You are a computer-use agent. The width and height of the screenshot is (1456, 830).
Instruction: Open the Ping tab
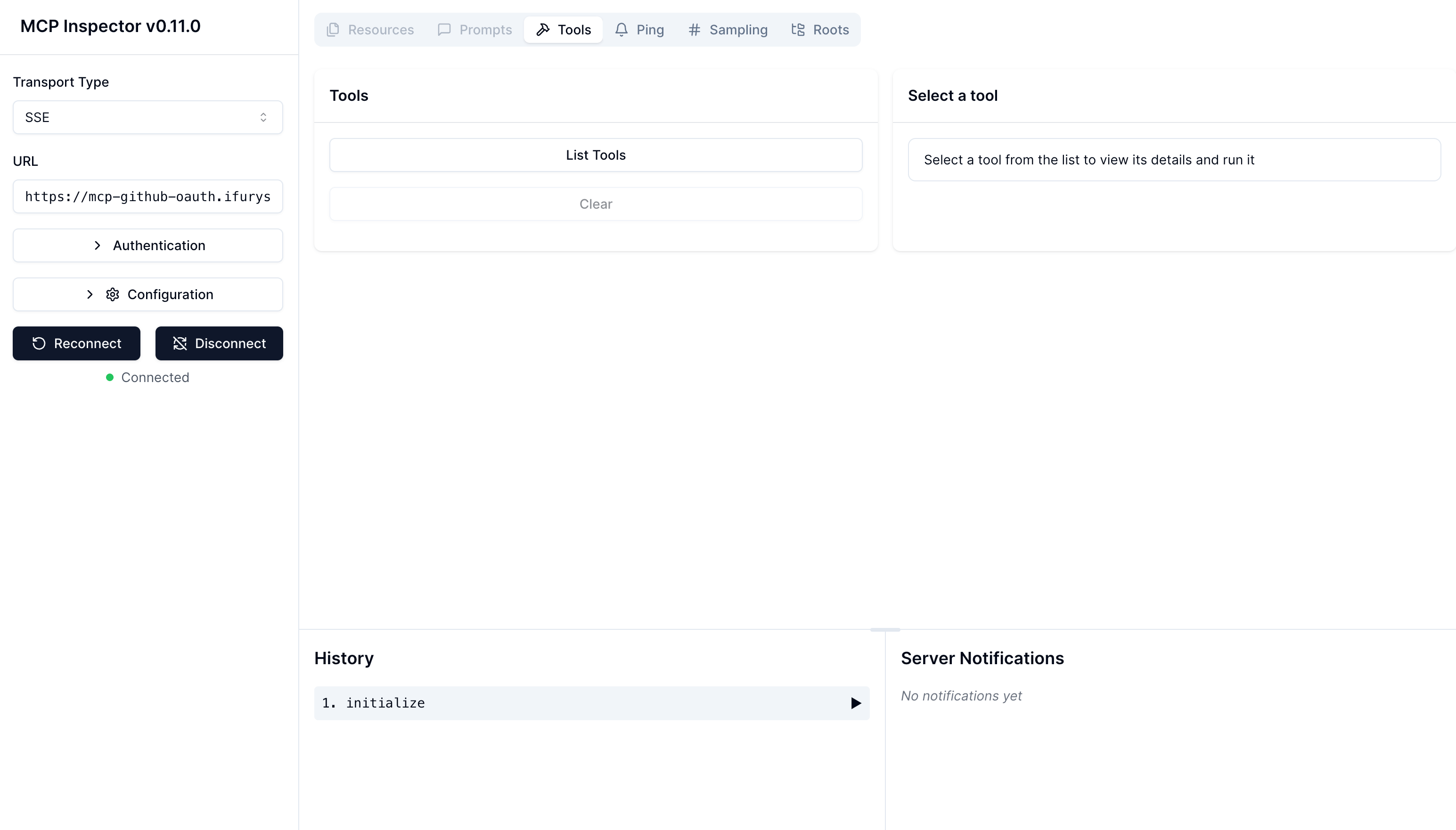pos(639,30)
